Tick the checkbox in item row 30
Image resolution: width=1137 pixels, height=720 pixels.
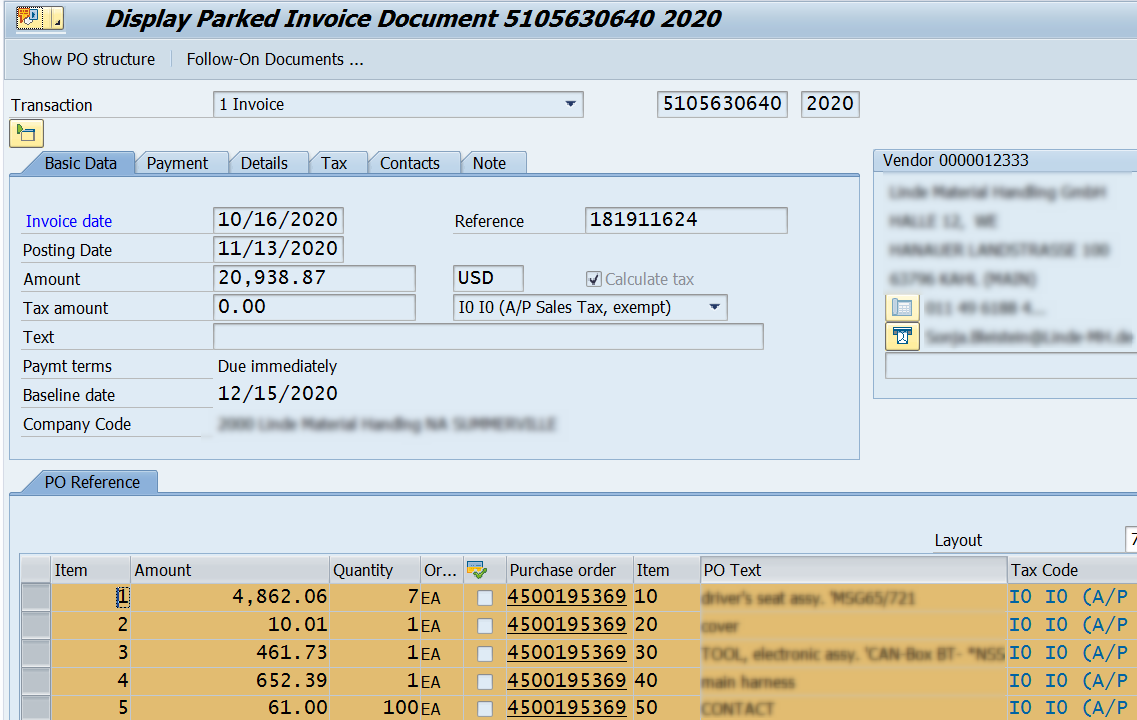click(x=485, y=653)
